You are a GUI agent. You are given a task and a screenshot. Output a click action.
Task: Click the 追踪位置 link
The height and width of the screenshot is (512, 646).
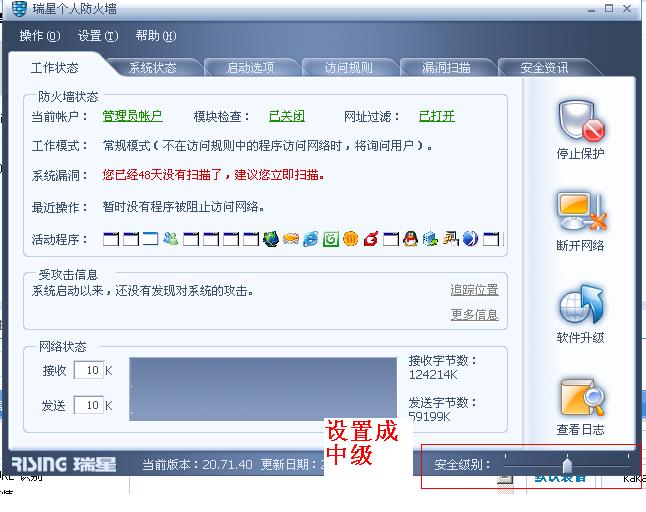(x=474, y=290)
